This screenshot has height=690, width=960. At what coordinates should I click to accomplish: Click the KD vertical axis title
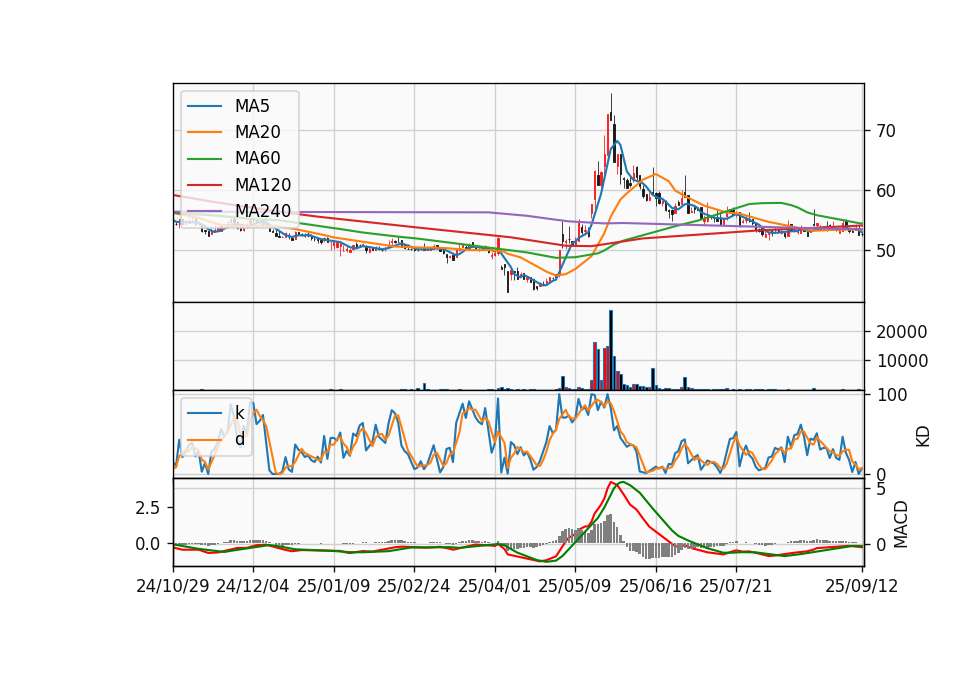(923, 437)
